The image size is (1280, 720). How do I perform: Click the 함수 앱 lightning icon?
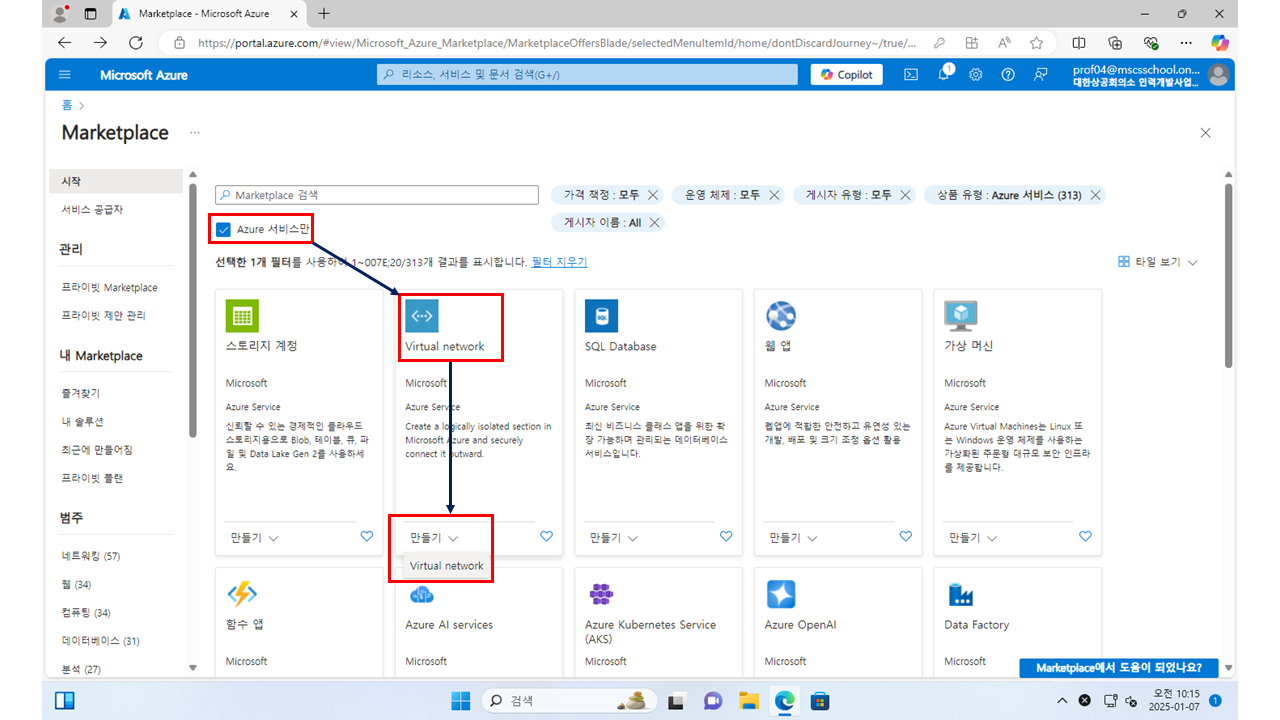[241, 594]
